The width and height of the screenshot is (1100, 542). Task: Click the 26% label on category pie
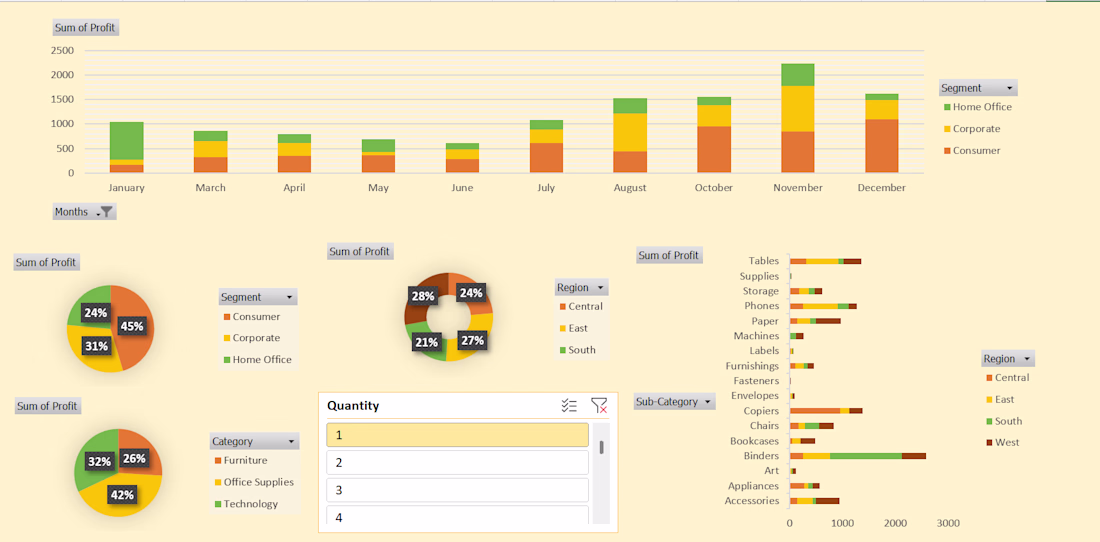135,459
